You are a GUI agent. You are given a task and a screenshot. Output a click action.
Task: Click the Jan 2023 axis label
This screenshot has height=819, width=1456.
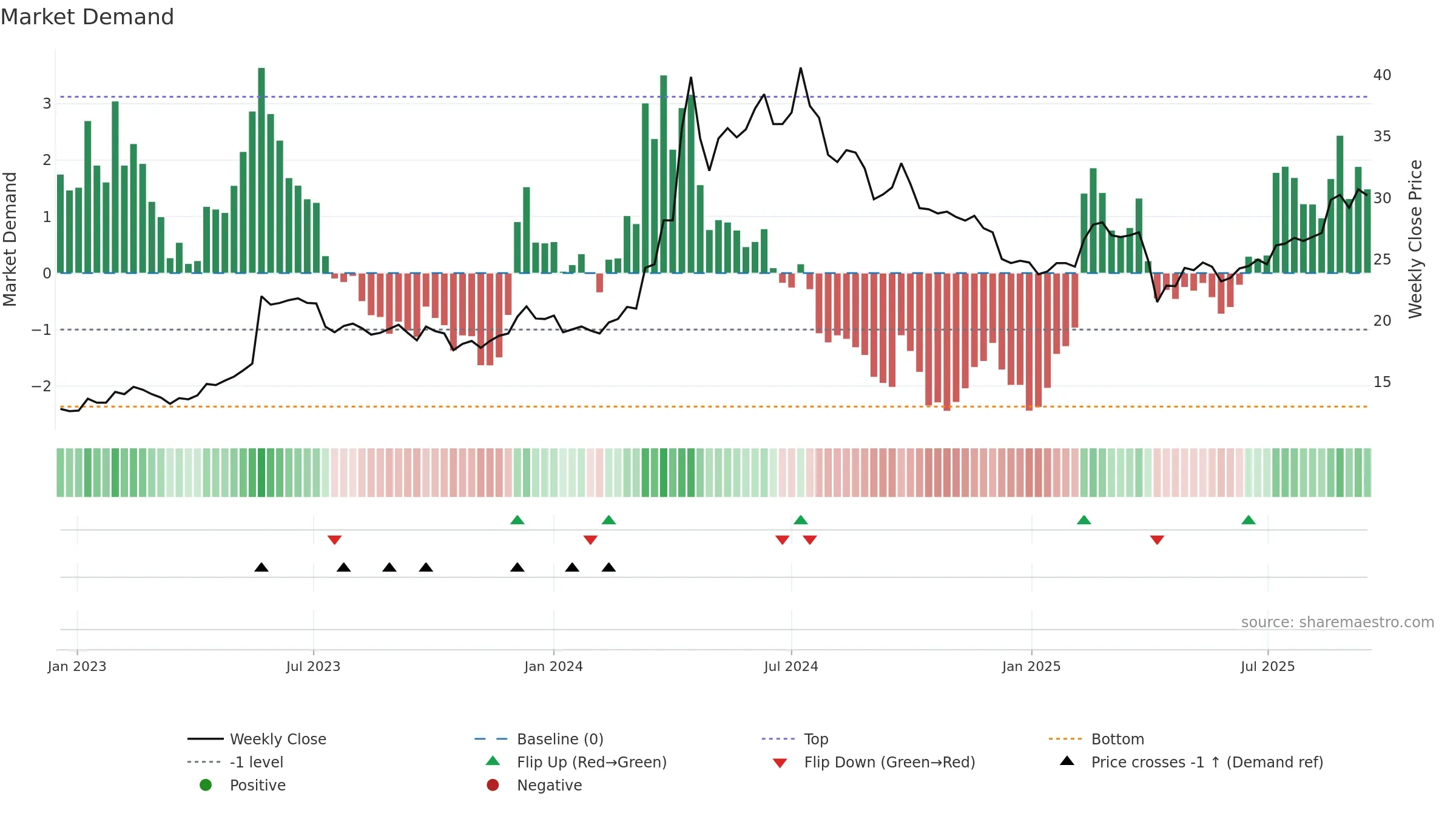click(x=77, y=666)
